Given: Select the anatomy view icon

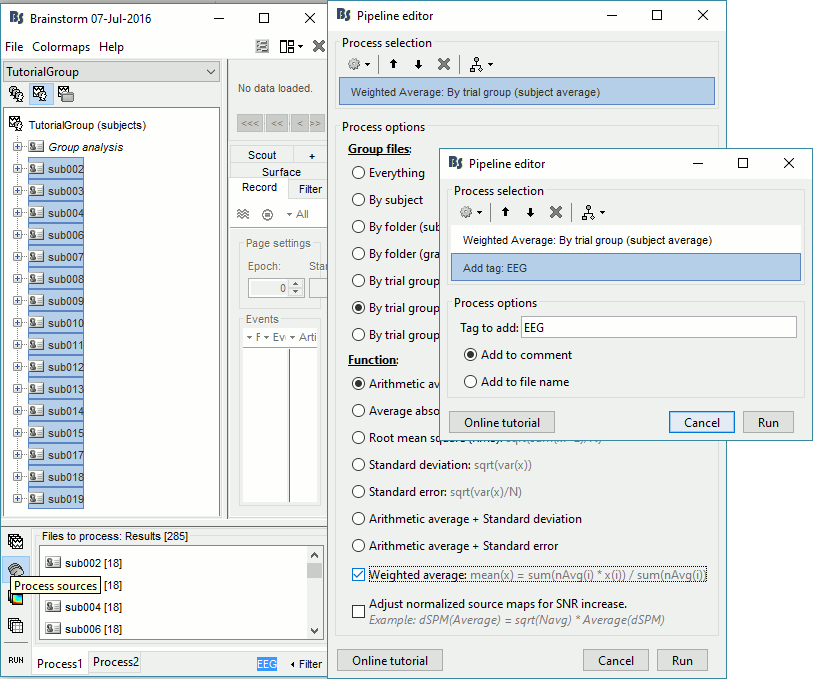Looking at the screenshot, I should [16, 95].
